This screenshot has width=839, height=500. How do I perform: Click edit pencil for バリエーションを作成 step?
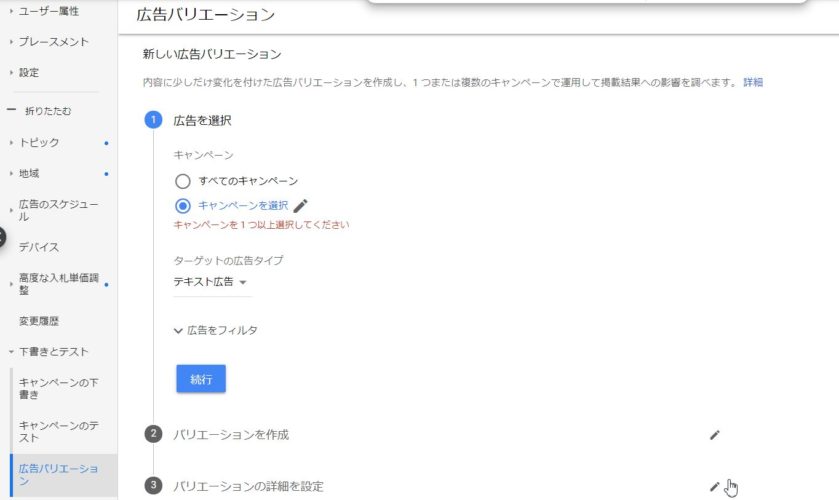(x=714, y=435)
